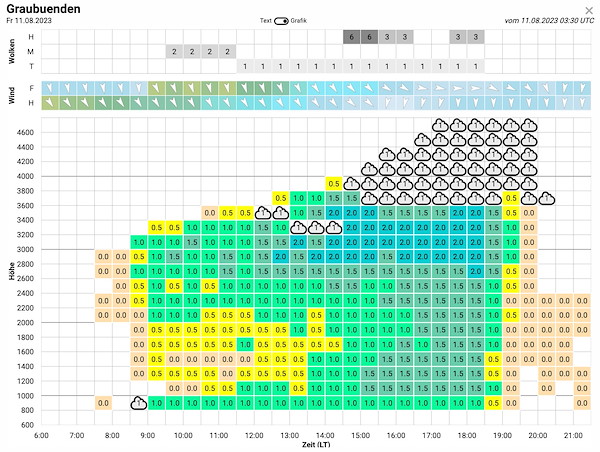The image size is (600, 452).
Task: Click the Wind F arrow at 9:00
Action: coord(156,88)
